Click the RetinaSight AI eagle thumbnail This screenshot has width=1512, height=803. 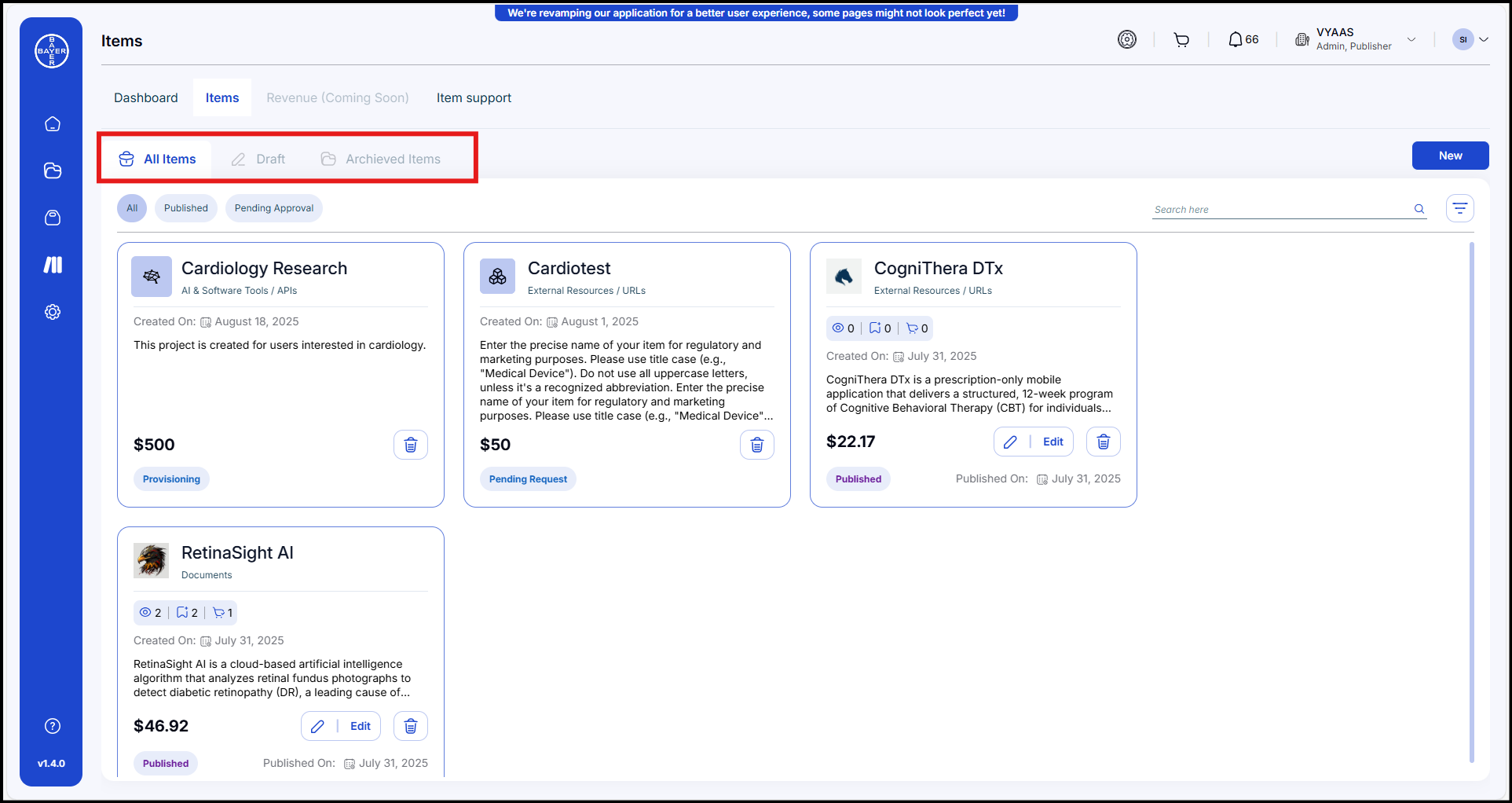[152, 561]
